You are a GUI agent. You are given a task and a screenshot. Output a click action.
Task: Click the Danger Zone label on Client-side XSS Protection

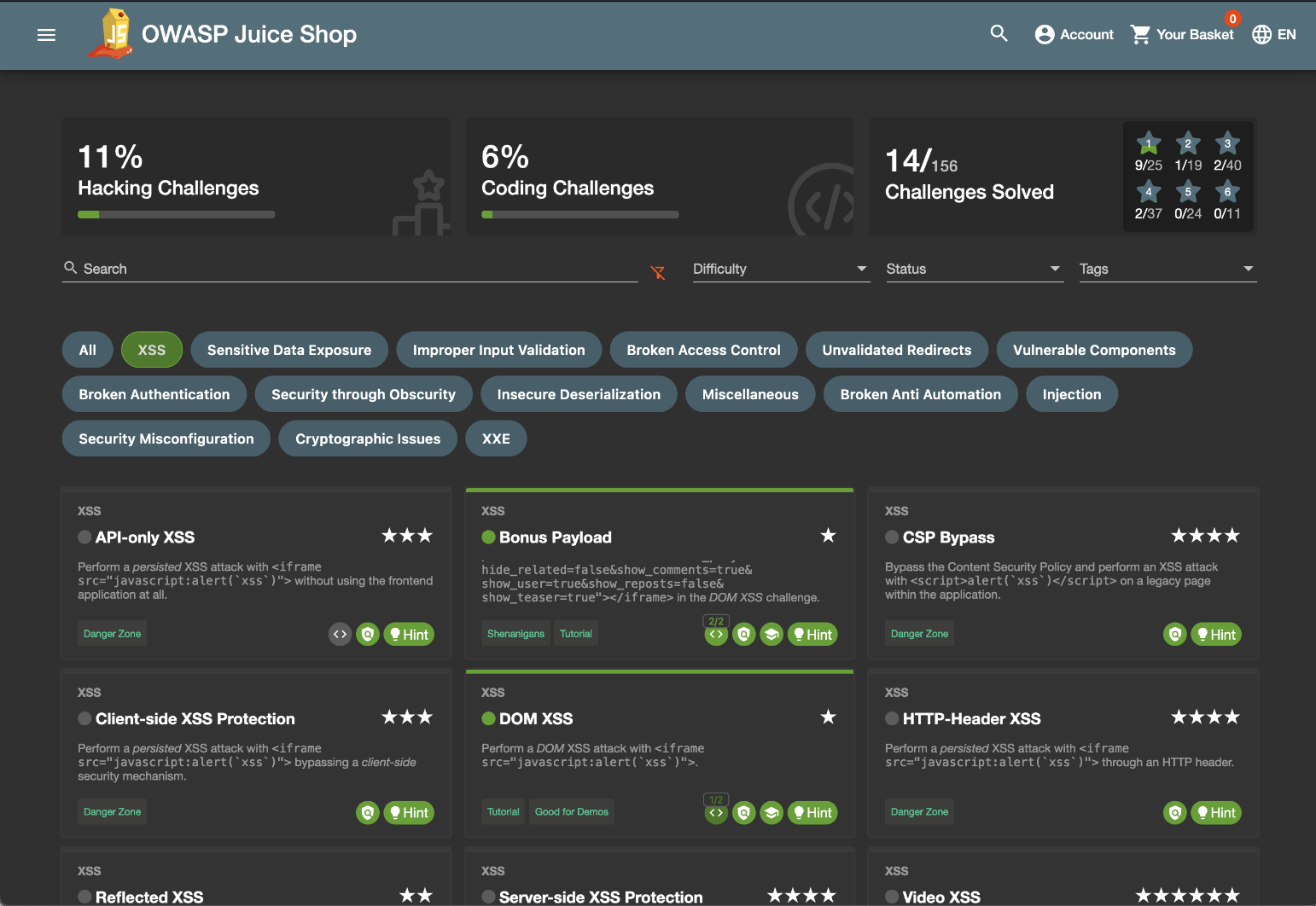coord(112,811)
